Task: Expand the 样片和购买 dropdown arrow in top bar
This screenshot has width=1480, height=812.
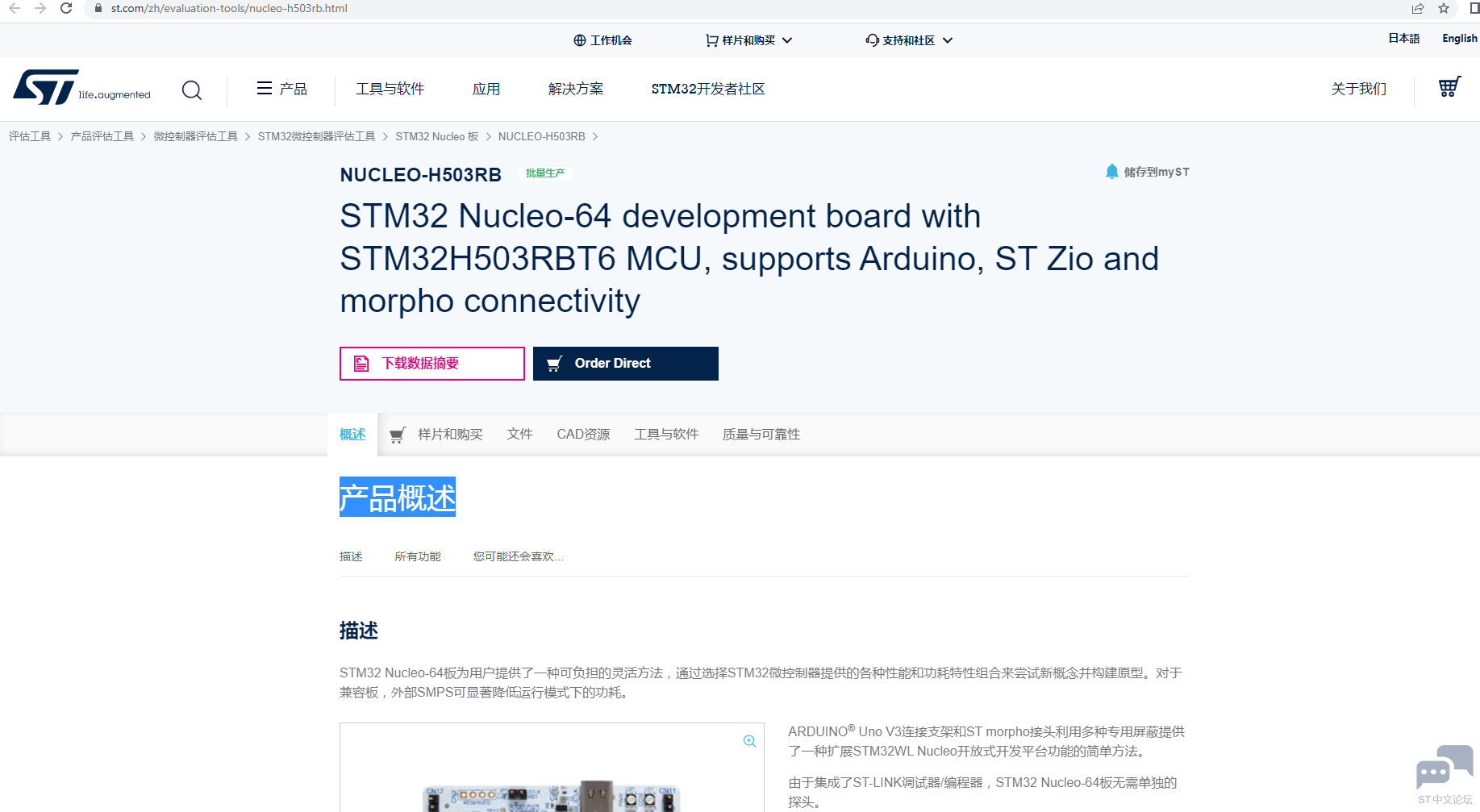Action: click(787, 40)
